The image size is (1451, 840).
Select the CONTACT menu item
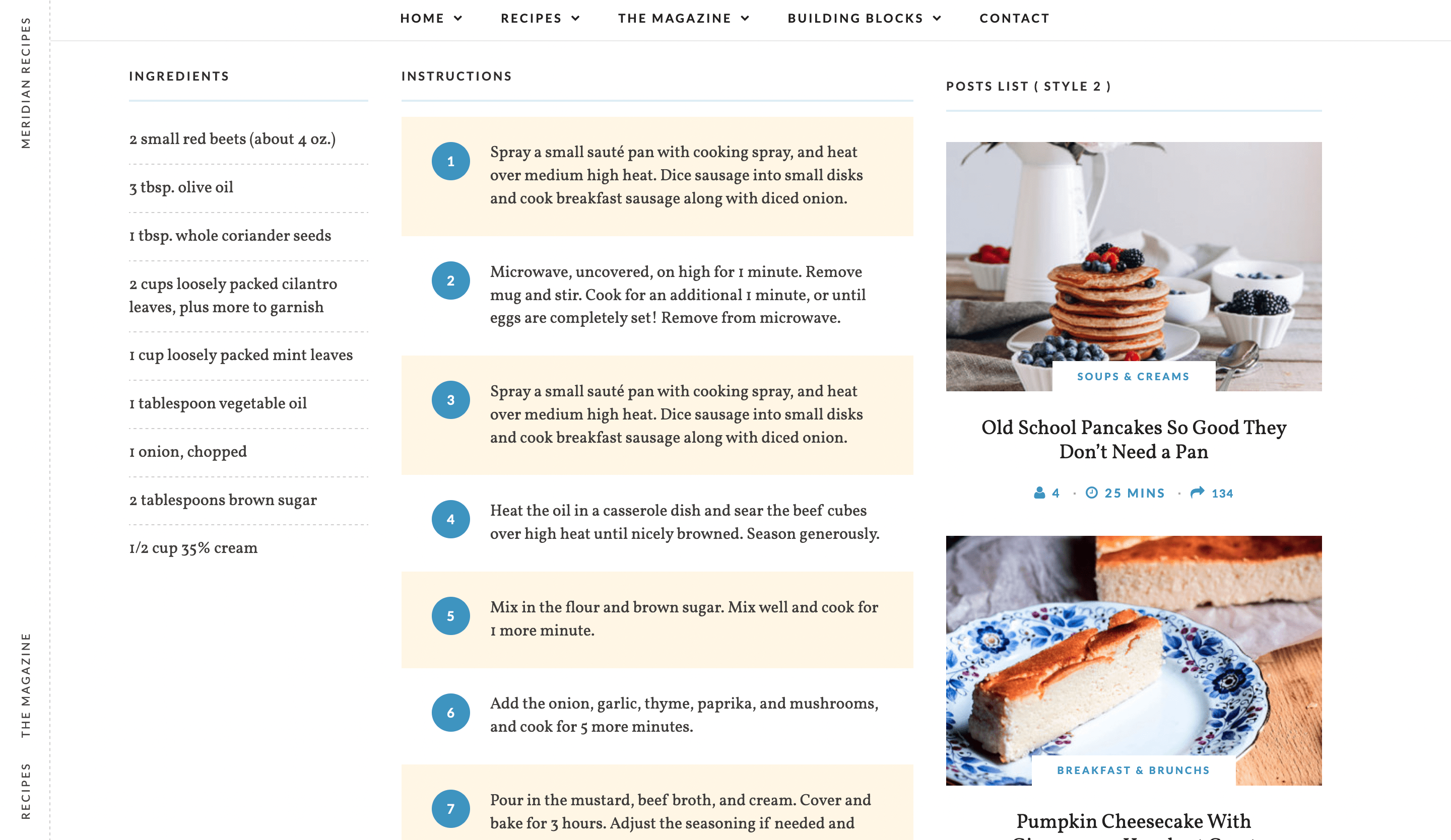1013,18
